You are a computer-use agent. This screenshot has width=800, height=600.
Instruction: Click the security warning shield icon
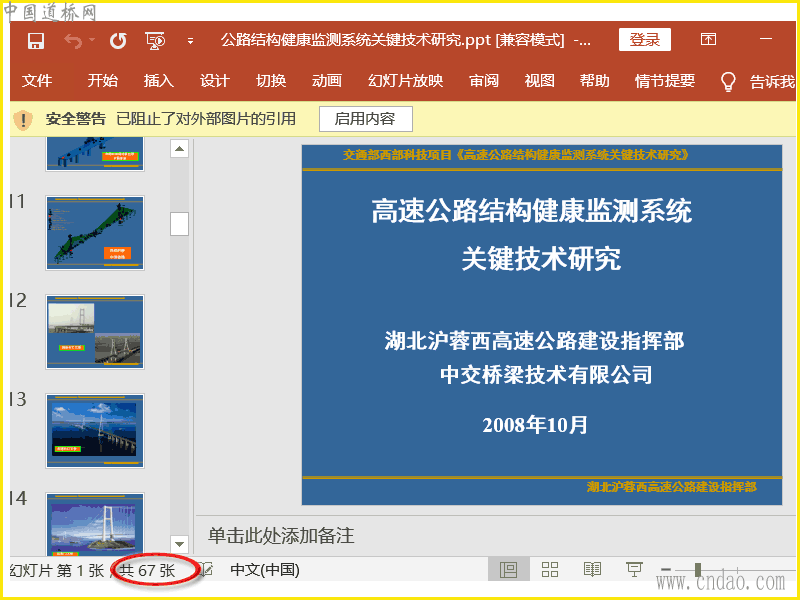point(23,120)
